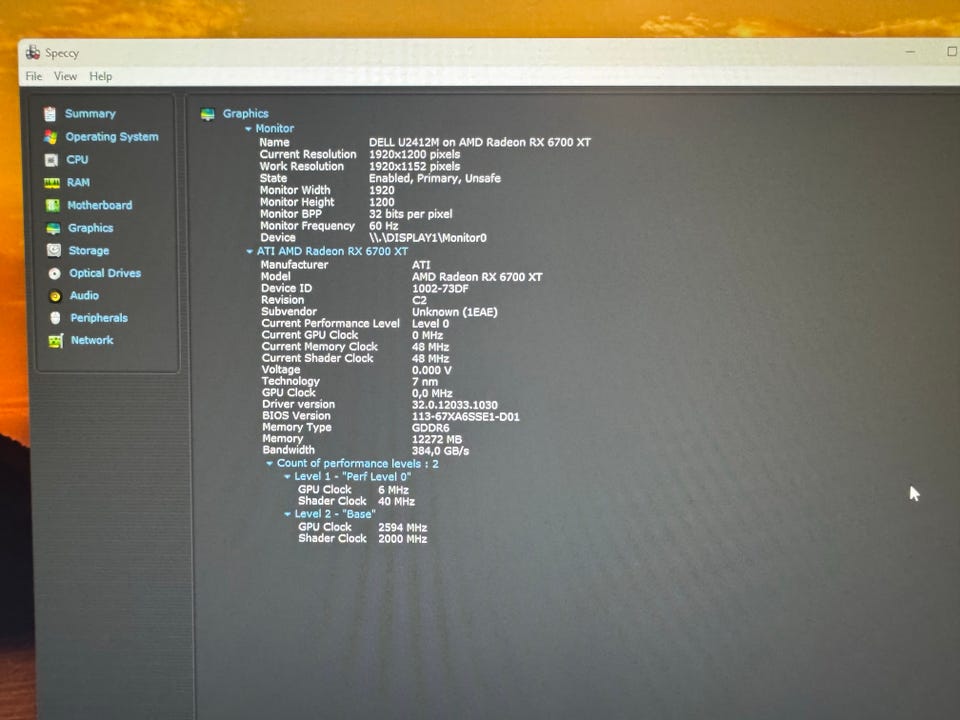Click the 2594 MHz GPU Clock value

pos(403,528)
